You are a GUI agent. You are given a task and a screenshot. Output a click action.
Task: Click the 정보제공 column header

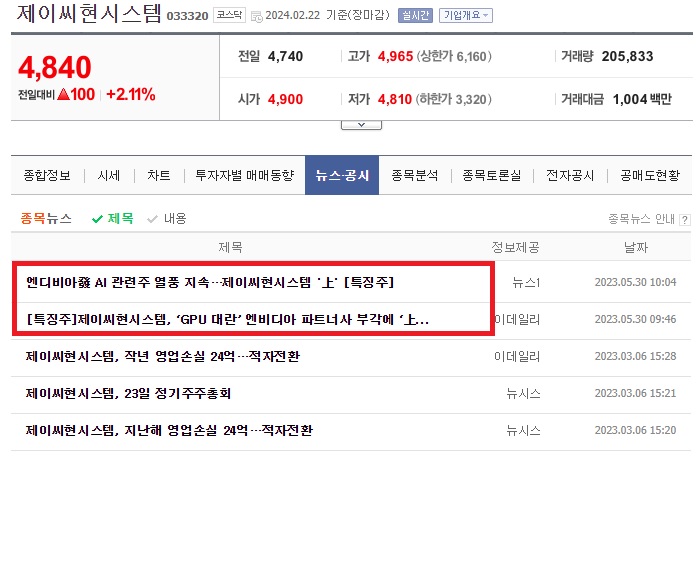pyautogui.click(x=515, y=247)
